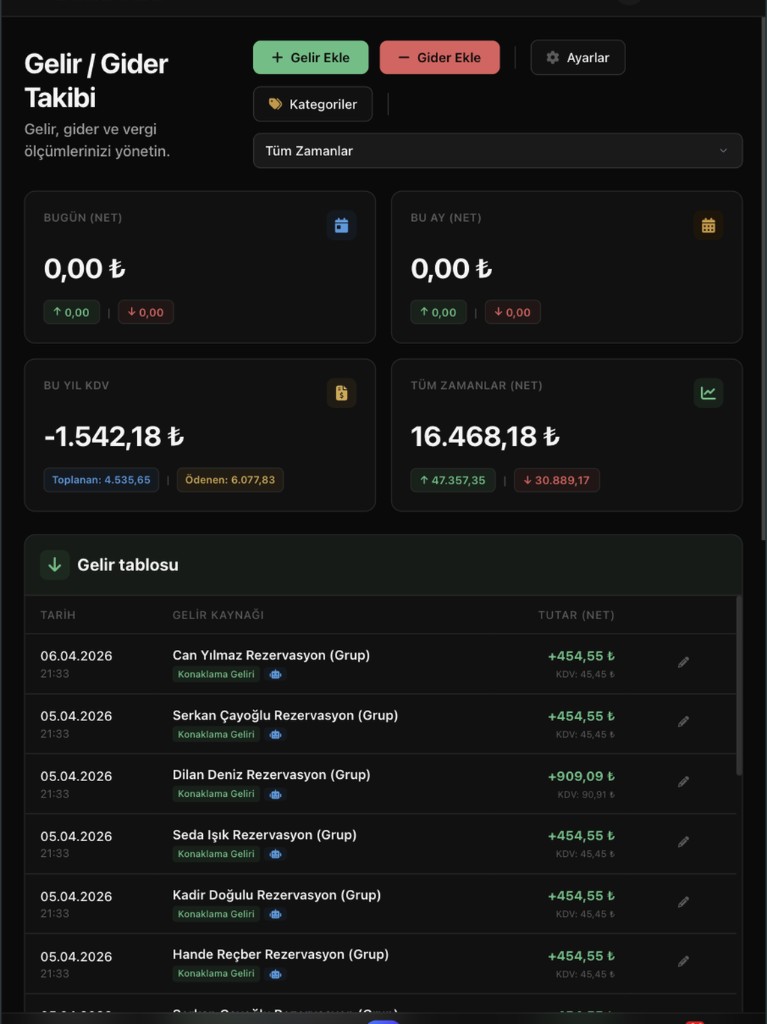767x1024 pixels.
Task: Sort by Tutar (Net) column header
Action: point(576,615)
